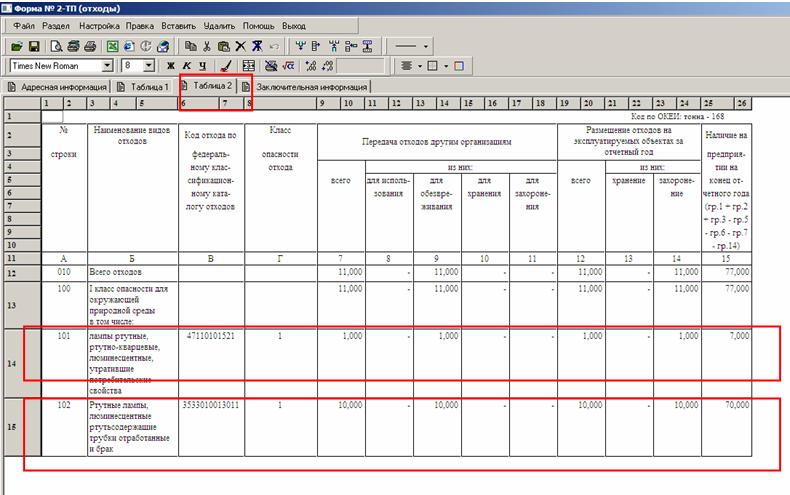Toggle bold formatting Ж button
Viewport: 790px width, 495px height.
(170, 66)
